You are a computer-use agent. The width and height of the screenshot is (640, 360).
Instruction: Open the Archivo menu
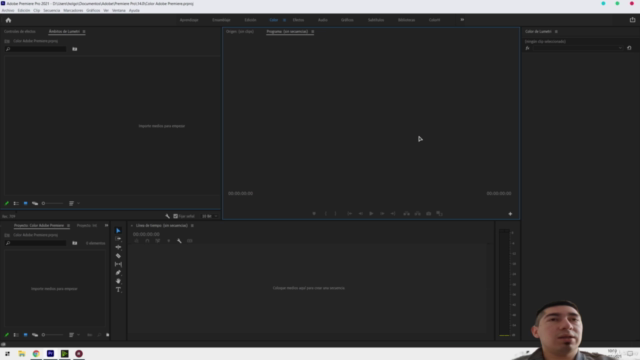pos(8,10)
